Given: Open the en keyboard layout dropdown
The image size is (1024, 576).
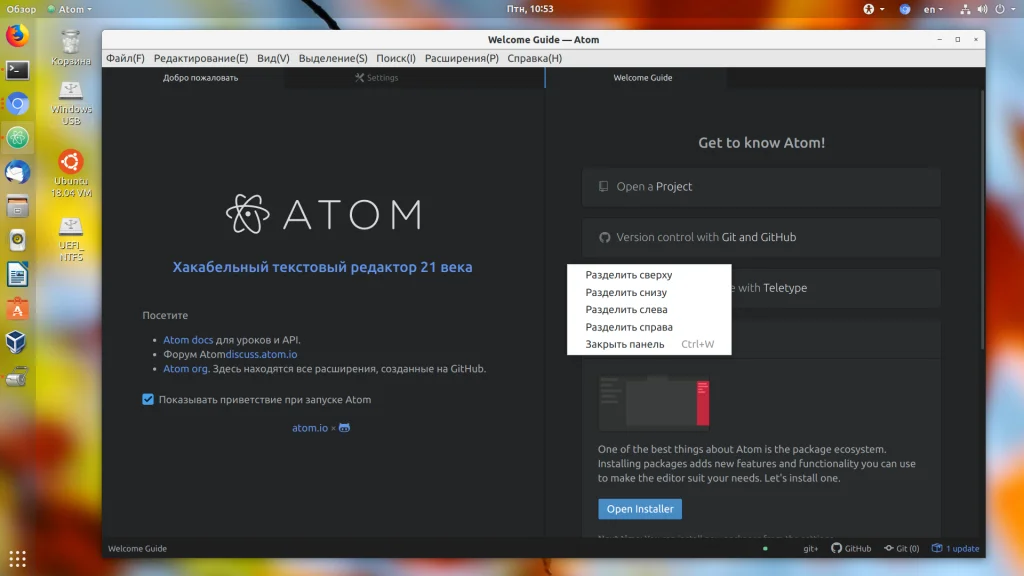Looking at the screenshot, I should 933,9.
